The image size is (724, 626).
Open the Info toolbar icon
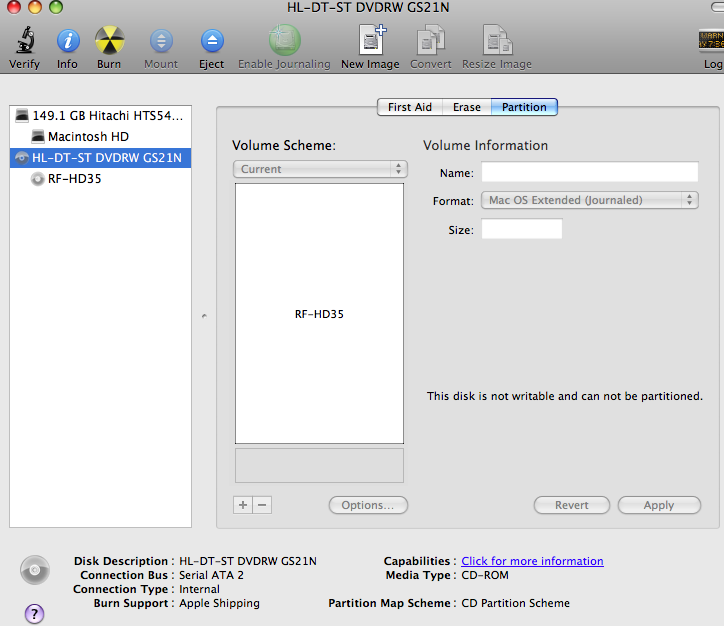click(x=68, y=41)
